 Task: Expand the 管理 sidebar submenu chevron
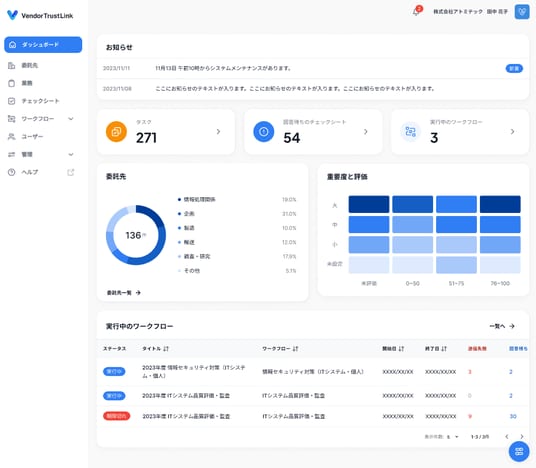point(71,155)
